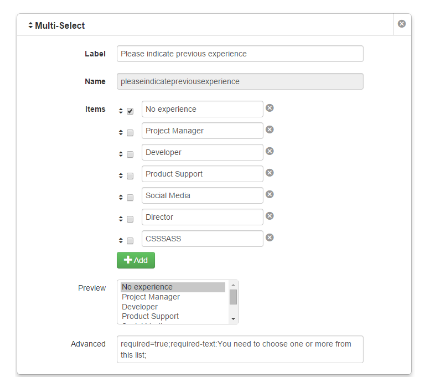426x381 pixels.
Task: Remove the CSSSASS item
Action: pyautogui.click(x=270, y=238)
